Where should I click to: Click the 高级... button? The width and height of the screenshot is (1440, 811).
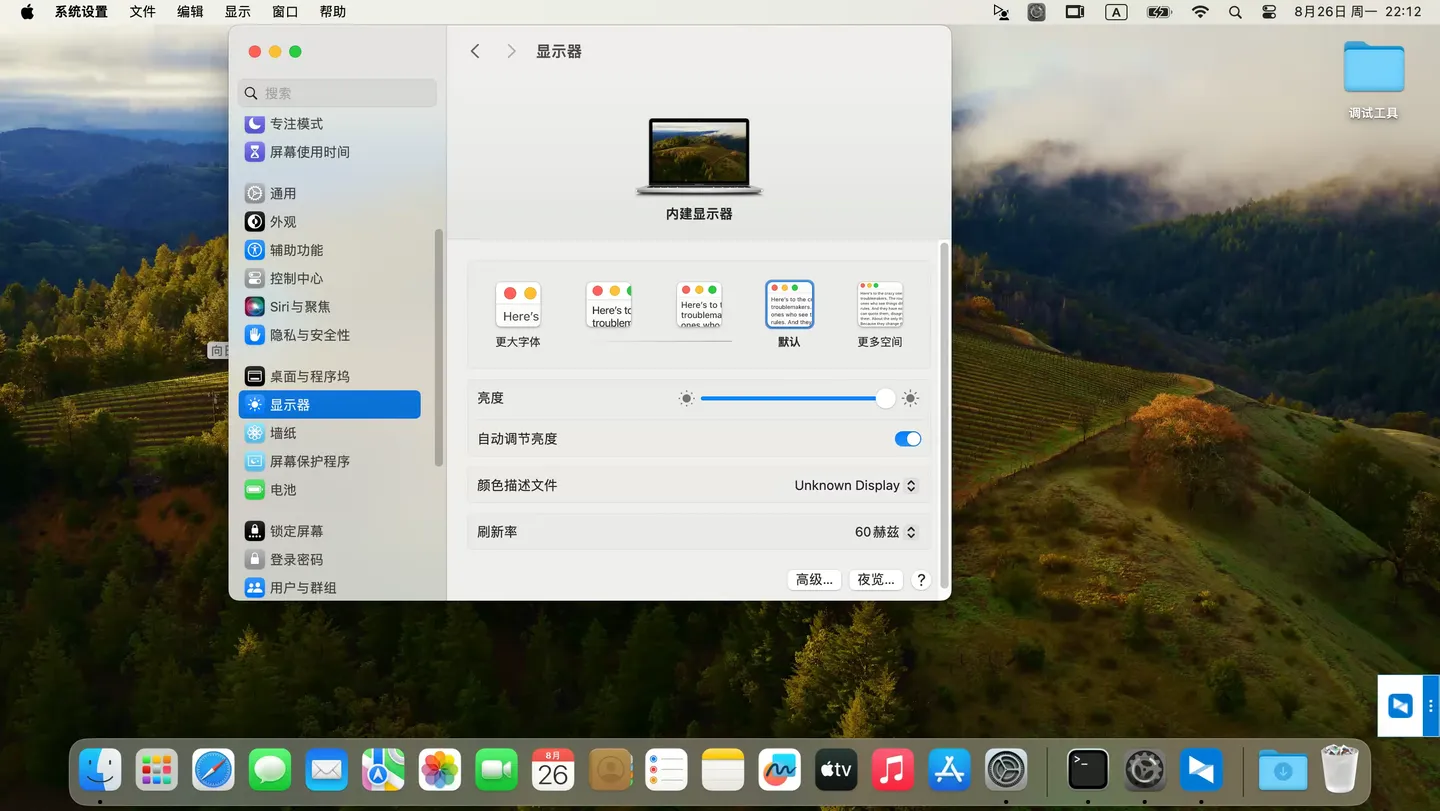[x=814, y=580]
